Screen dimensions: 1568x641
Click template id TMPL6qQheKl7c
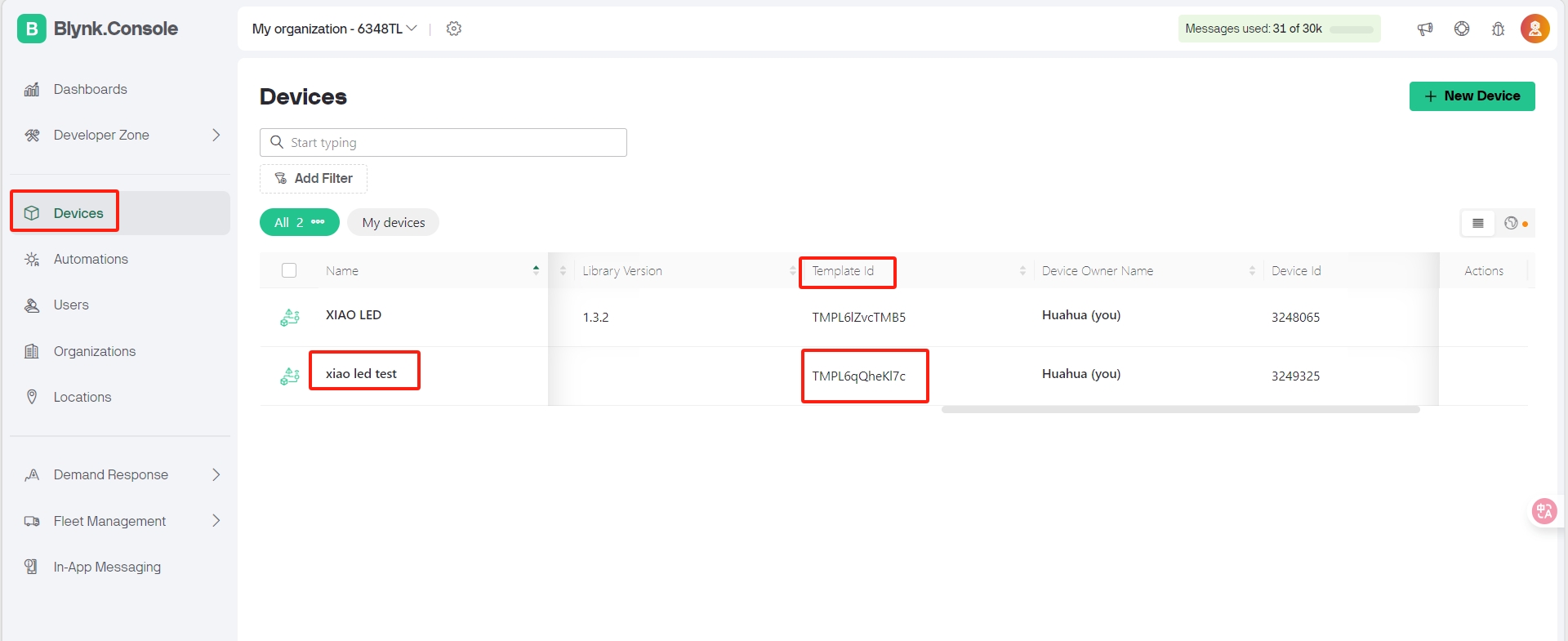click(x=858, y=376)
